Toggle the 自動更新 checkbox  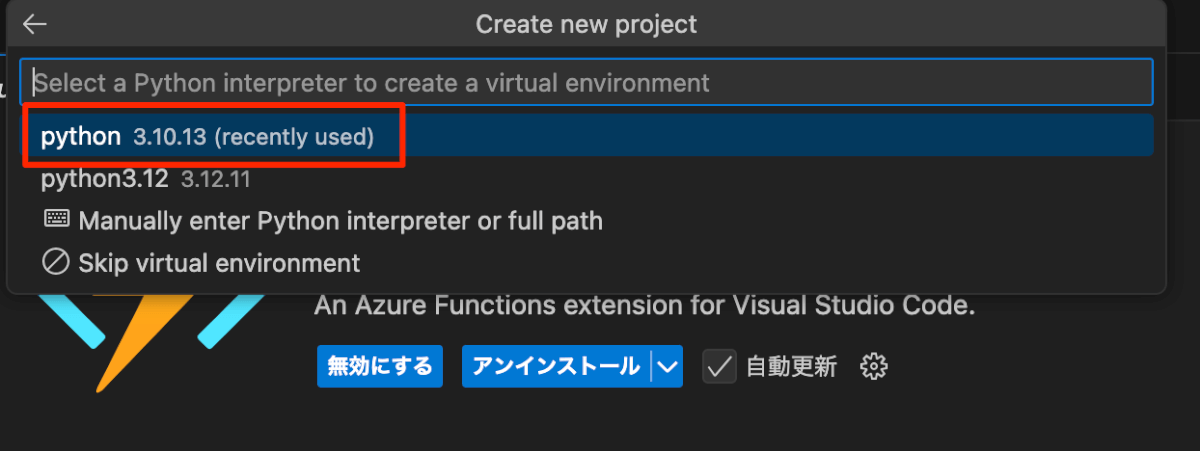pos(719,367)
